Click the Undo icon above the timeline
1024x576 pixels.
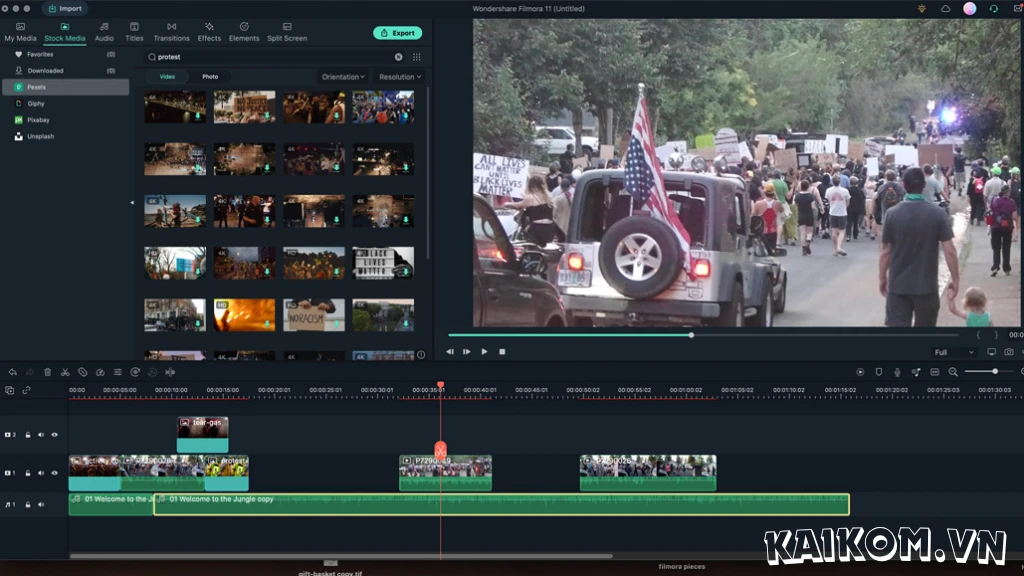[13, 371]
